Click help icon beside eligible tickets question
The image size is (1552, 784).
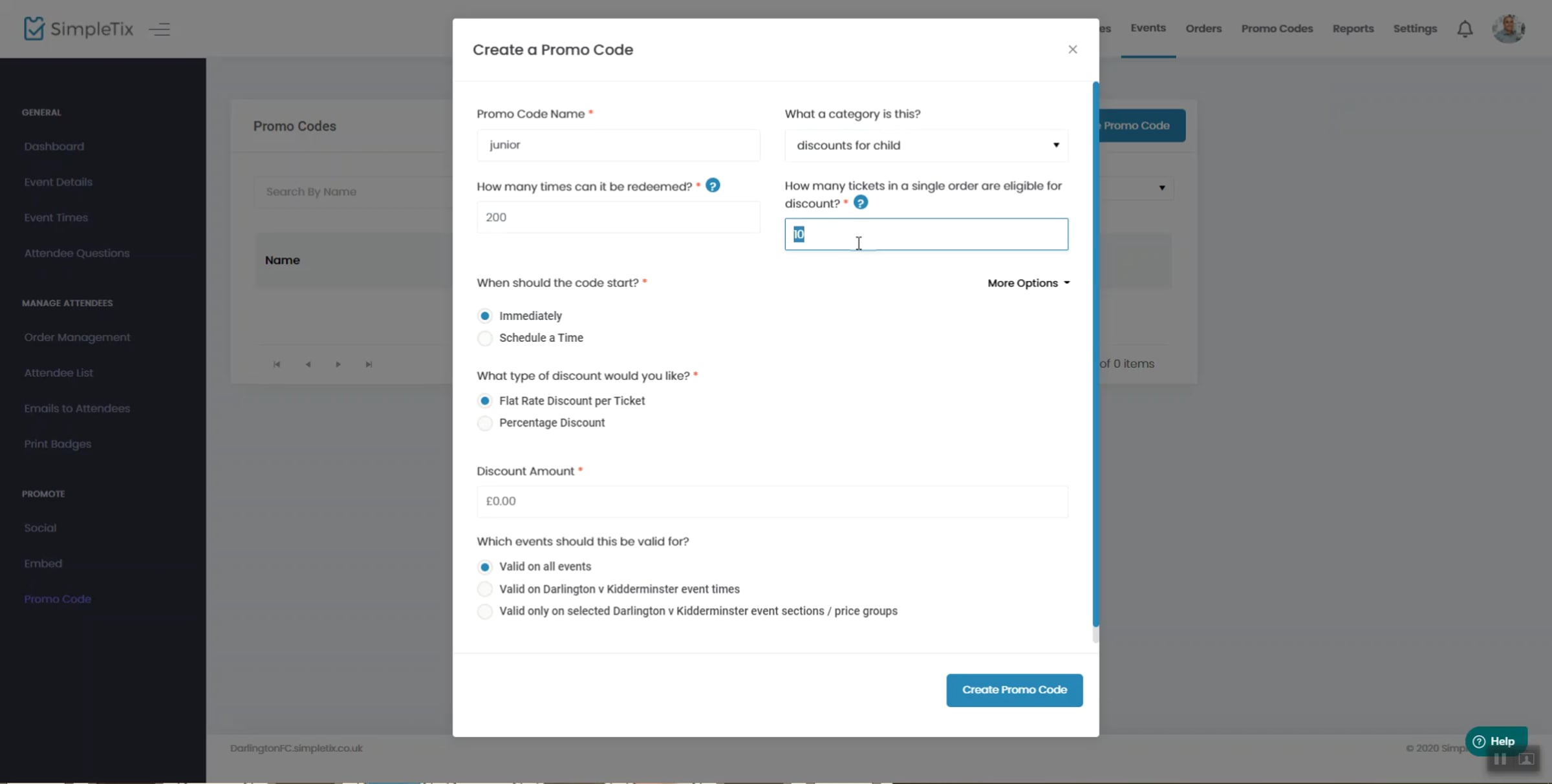(x=860, y=203)
